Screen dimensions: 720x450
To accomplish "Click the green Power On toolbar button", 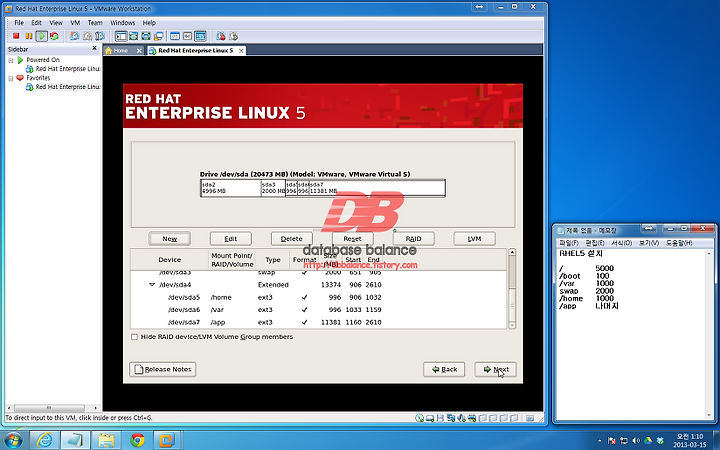I will tap(42, 36).
